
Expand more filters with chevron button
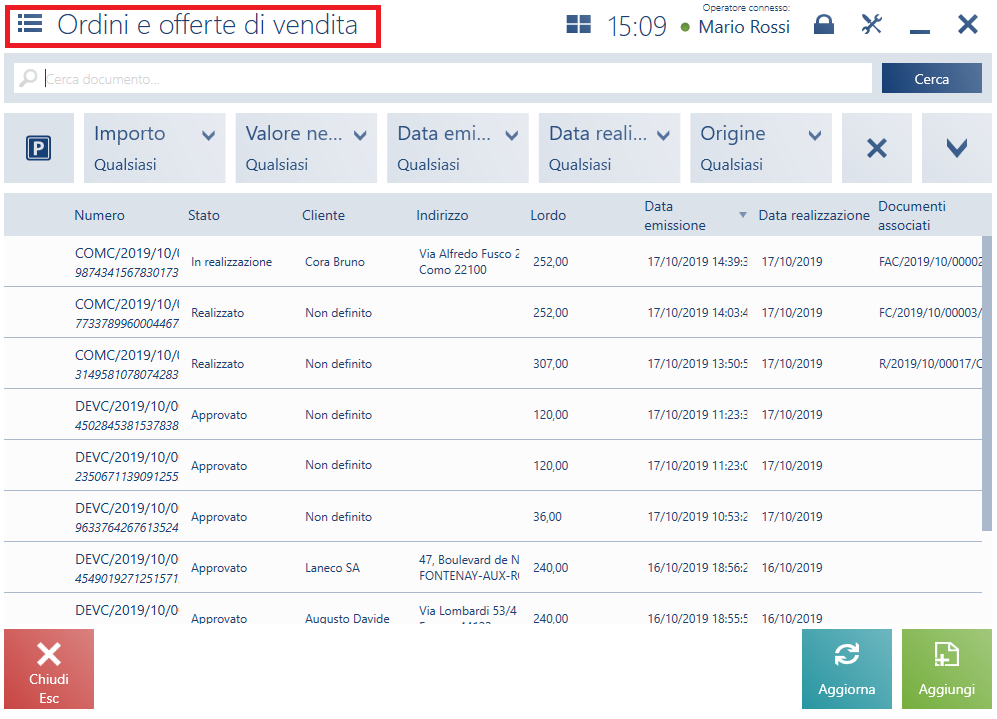(956, 148)
